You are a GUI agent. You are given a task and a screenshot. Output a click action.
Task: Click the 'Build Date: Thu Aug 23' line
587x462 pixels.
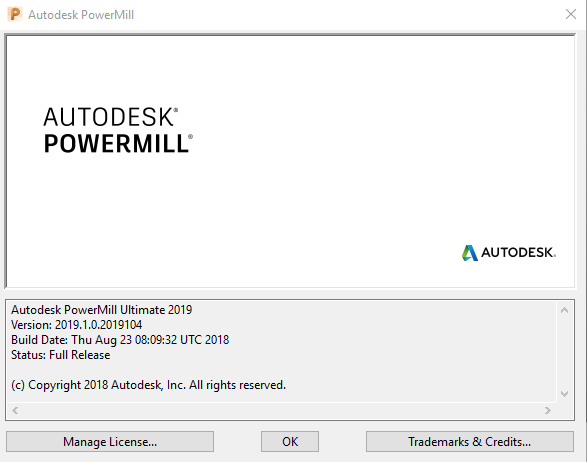click(120, 340)
